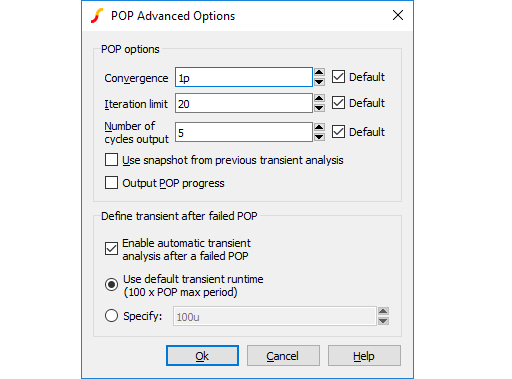Increment Number of cycles output spinner
Viewport: 512px width, 379px height.
pos(319,127)
